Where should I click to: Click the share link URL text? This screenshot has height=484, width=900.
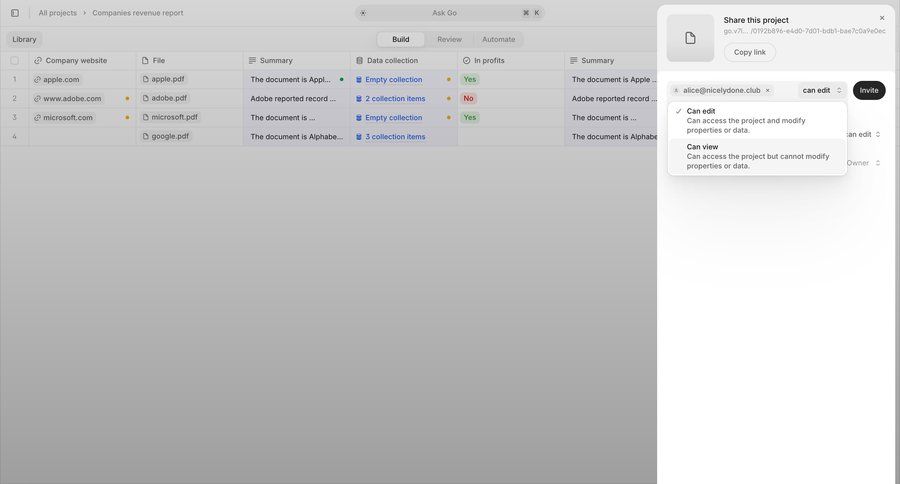804,31
